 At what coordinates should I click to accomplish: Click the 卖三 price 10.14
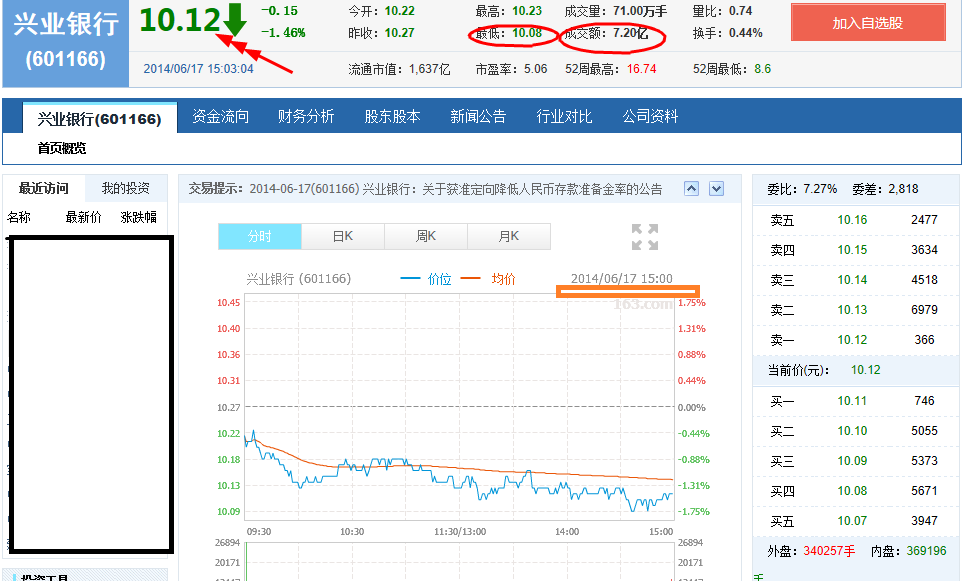pyautogui.click(x=852, y=280)
